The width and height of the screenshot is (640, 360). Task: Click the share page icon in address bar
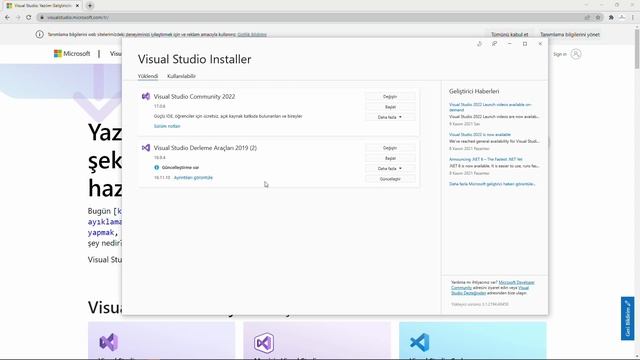pos(587,18)
